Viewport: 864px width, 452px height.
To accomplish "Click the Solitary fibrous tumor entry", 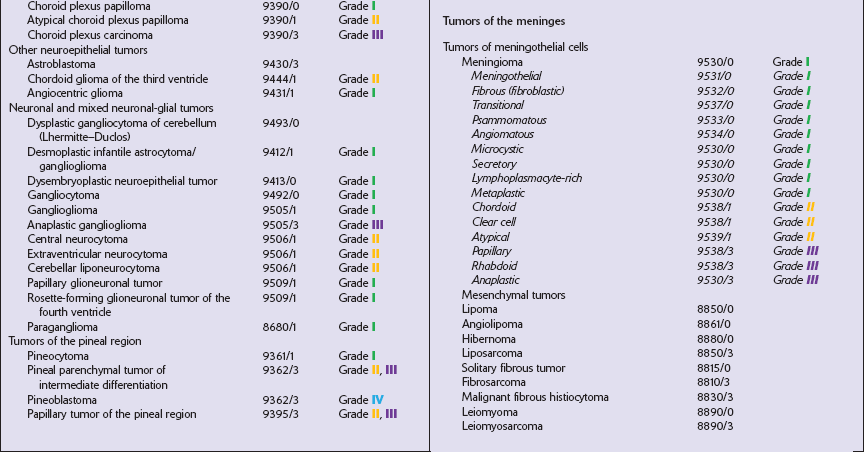I will (511, 368).
